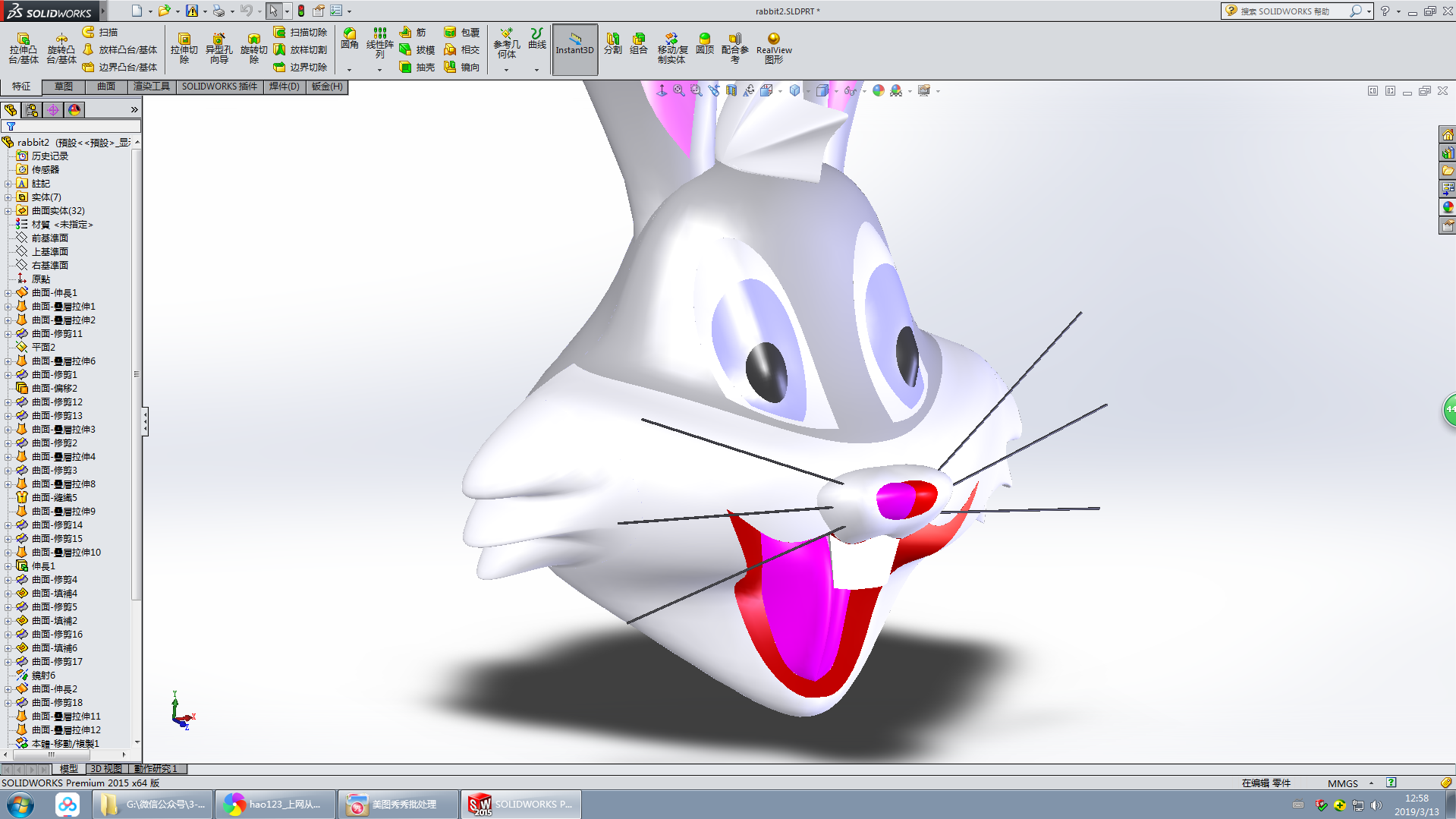This screenshot has width=1456, height=819.
Task: Click Zoom to Fit in view toolbar
Action: pyautogui.click(x=679, y=91)
